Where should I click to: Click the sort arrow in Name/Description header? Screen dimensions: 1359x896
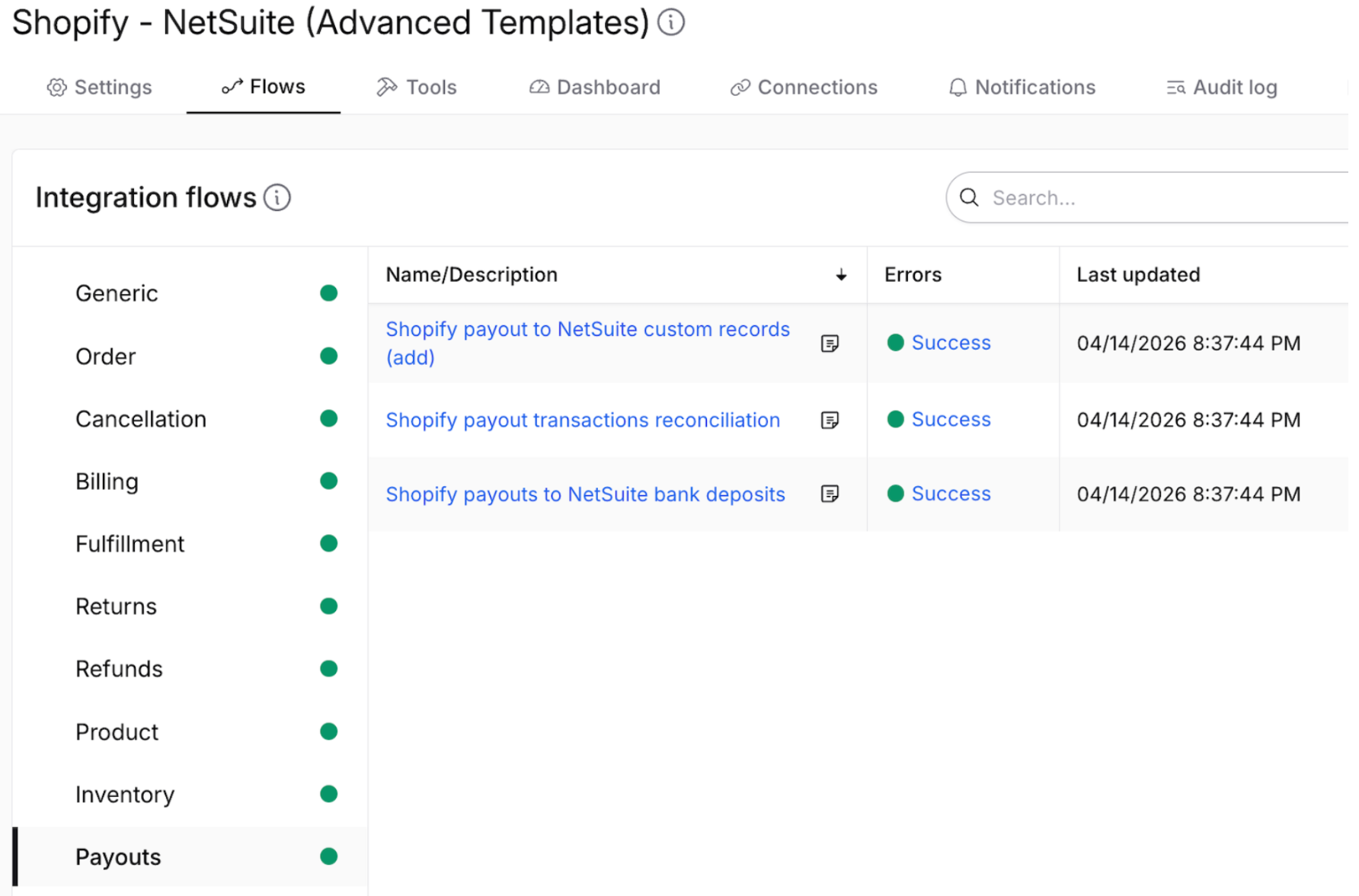point(841,275)
